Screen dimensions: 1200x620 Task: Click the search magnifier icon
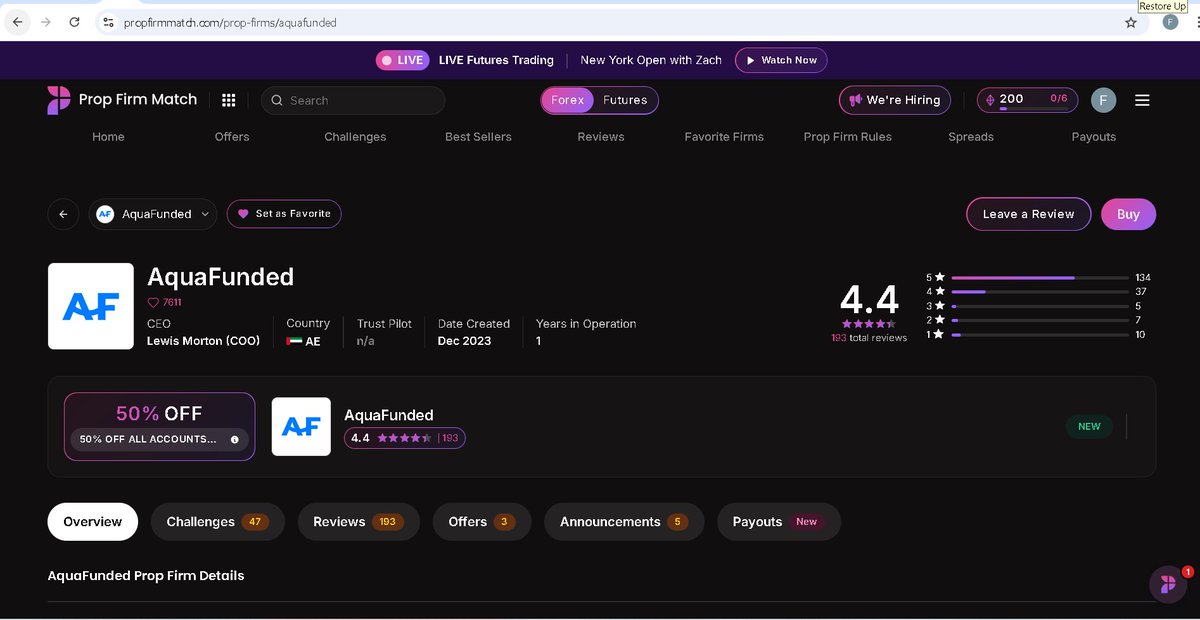tap(277, 100)
